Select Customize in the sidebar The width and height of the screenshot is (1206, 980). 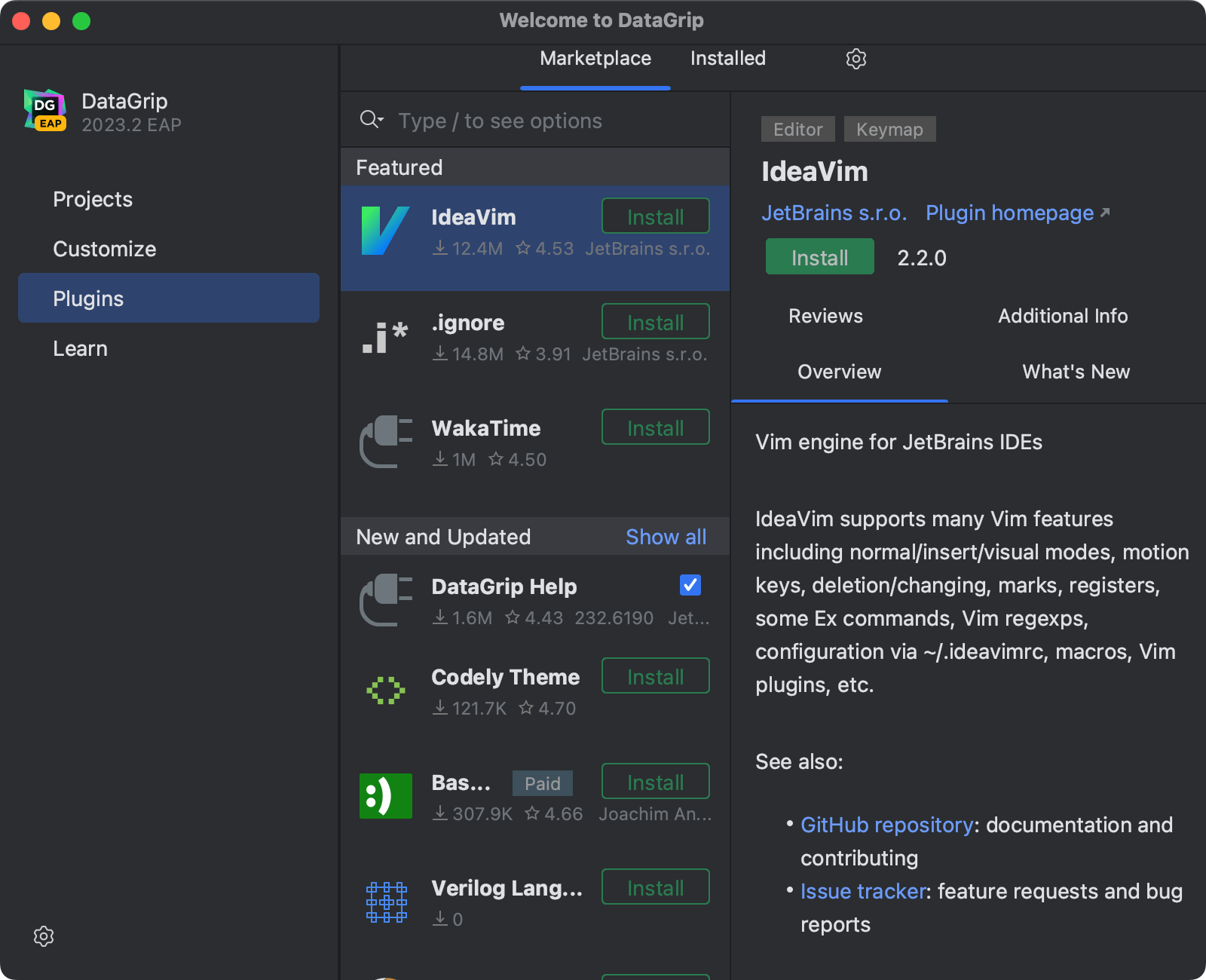[105, 249]
